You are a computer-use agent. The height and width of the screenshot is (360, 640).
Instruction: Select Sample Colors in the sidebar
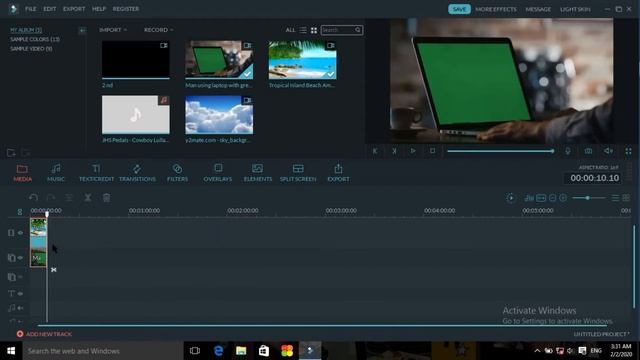pyautogui.click(x=35, y=39)
